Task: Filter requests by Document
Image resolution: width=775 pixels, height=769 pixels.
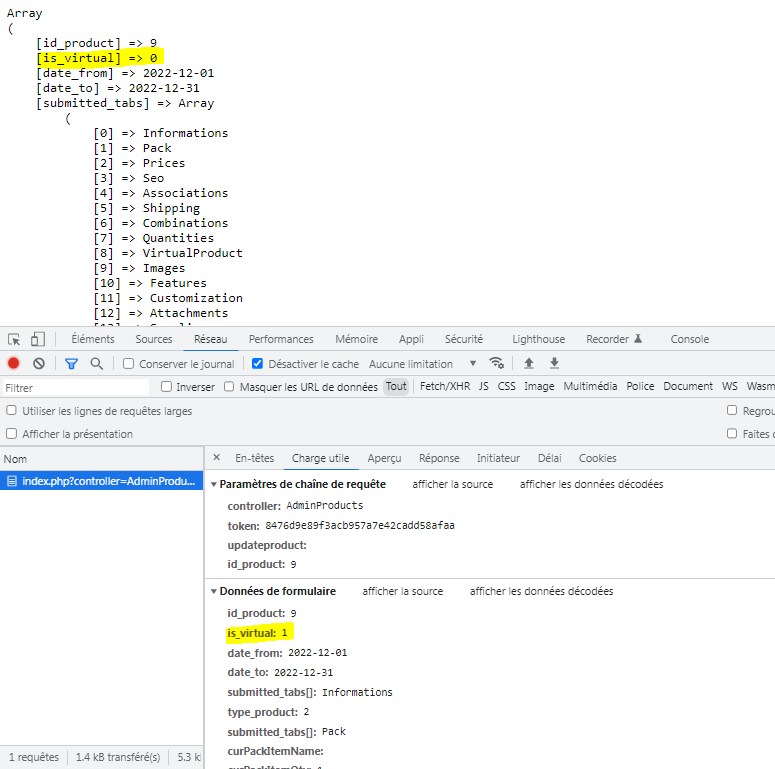Action: tap(688, 386)
